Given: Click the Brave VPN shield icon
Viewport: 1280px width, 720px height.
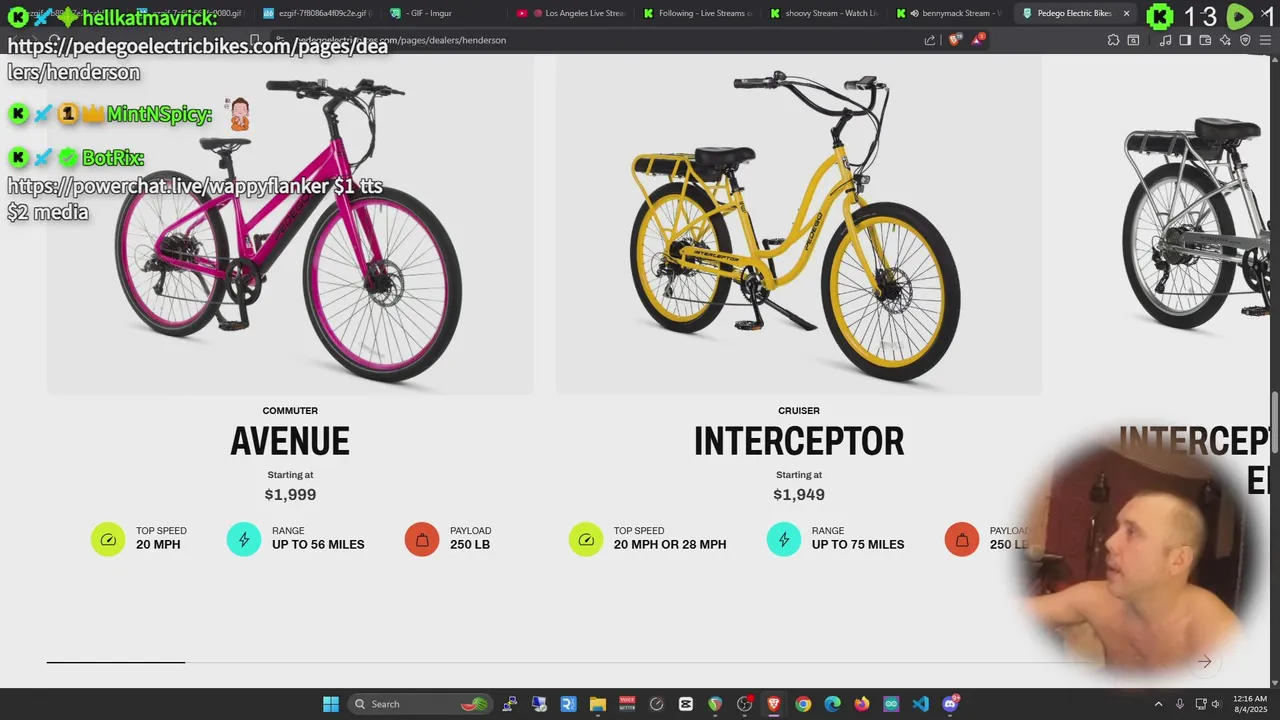Looking at the screenshot, I should click(x=1245, y=40).
